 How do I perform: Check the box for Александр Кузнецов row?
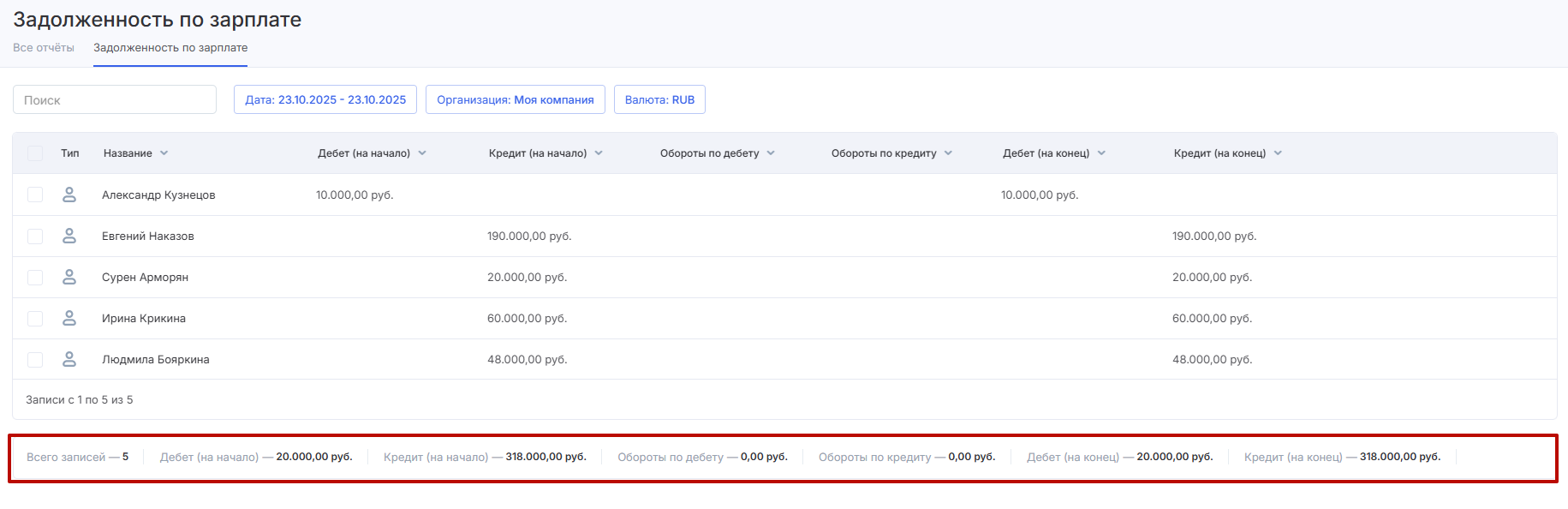coord(35,195)
